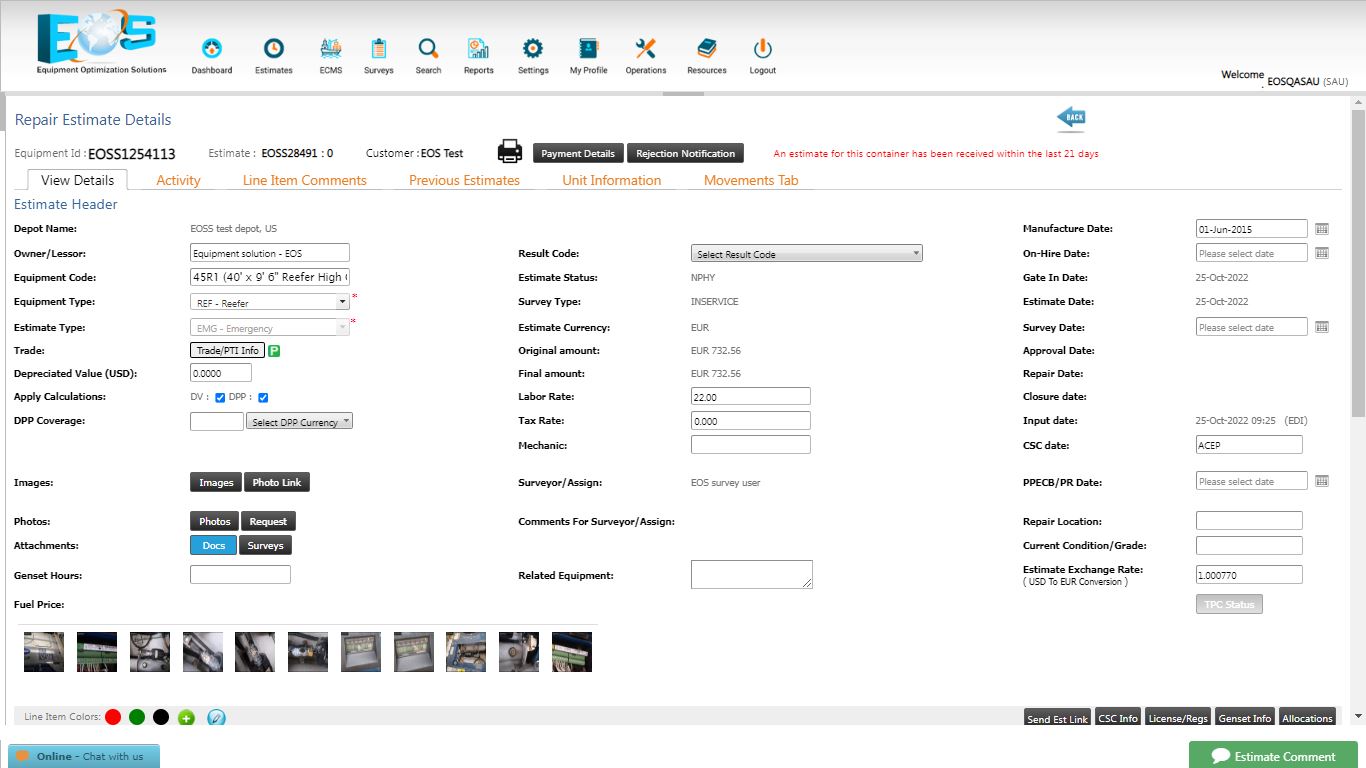Open the Select DPP Currency dropdown
The image size is (1366, 768).
pyautogui.click(x=300, y=420)
